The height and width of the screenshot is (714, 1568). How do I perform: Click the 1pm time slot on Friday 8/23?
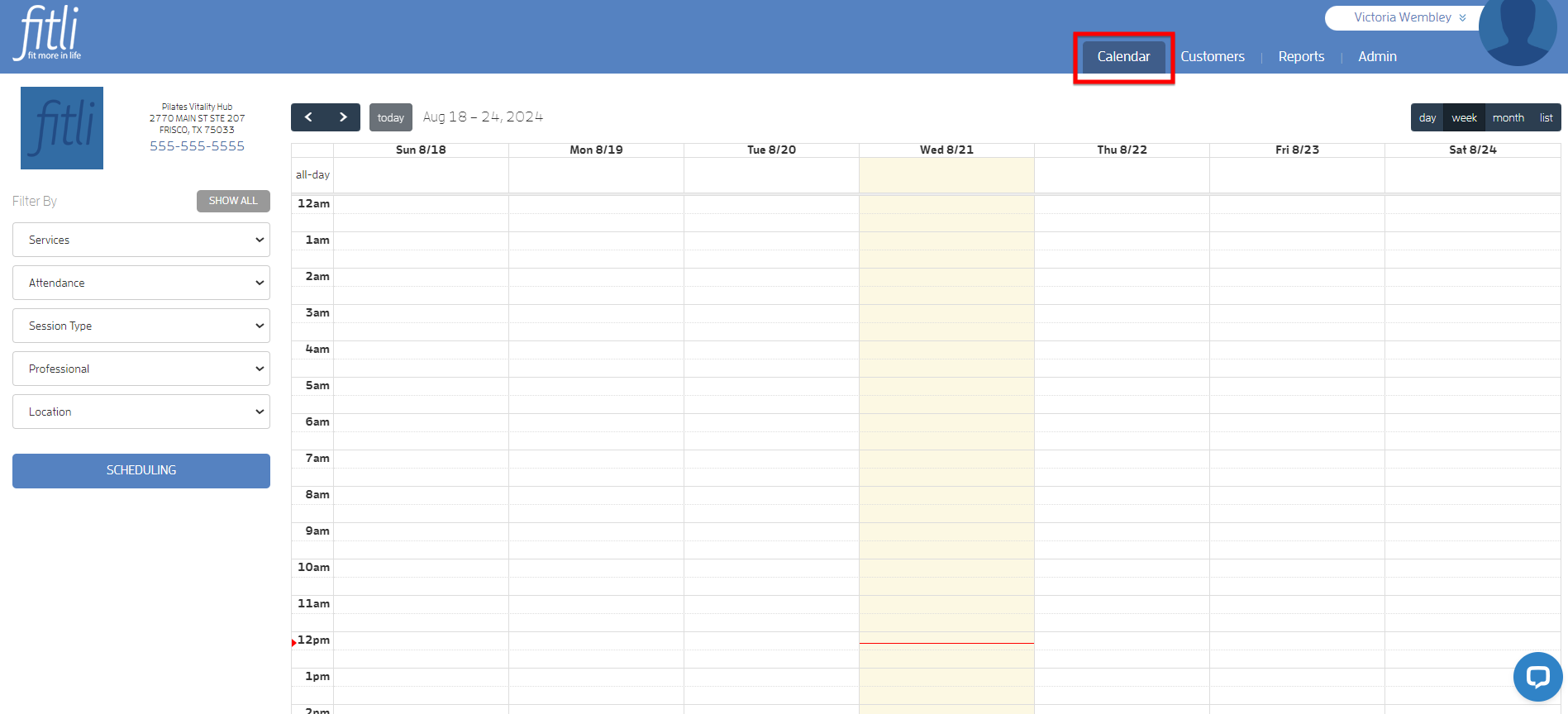[1297, 677]
